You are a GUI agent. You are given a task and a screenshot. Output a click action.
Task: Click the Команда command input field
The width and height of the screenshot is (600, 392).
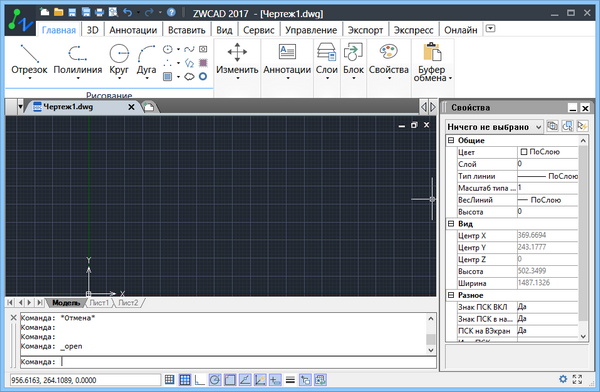pyautogui.click(x=248, y=362)
